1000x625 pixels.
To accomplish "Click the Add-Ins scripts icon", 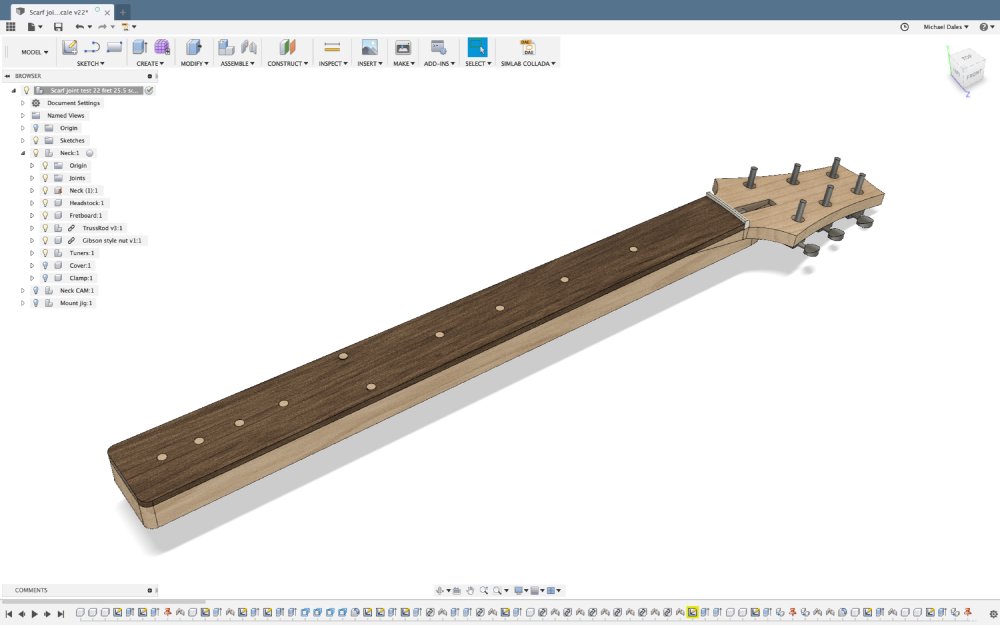I will [x=438, y=47].
